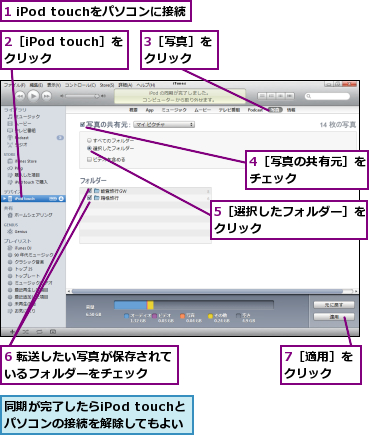Toggle the shuffle button at bottom

[x=26, y=332]
